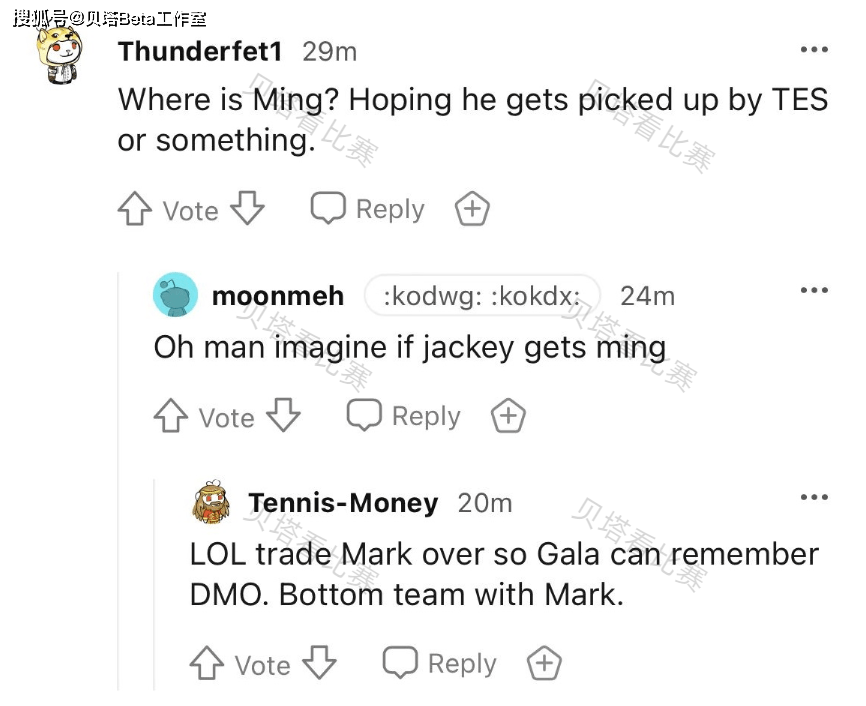Click award icon on Thunderfet1's comment

[x=471, y=209]
